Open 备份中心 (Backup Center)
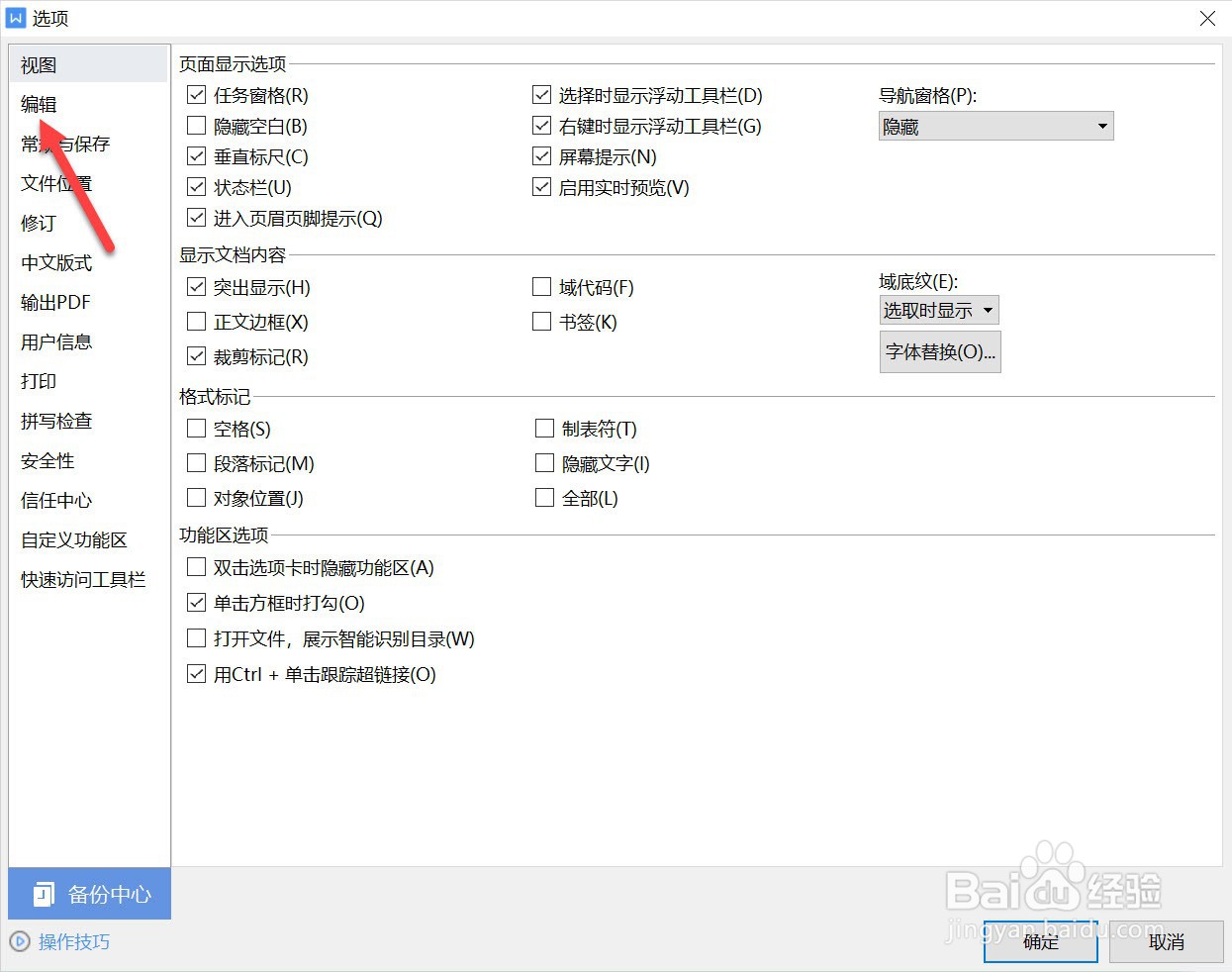 coord(88,894)
